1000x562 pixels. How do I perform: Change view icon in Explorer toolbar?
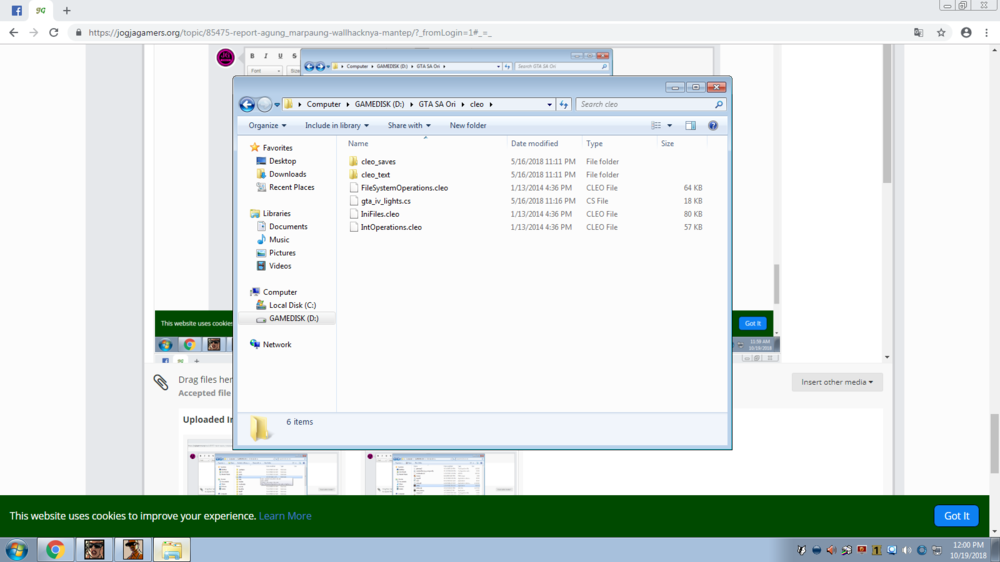click(x=656, y=126)
